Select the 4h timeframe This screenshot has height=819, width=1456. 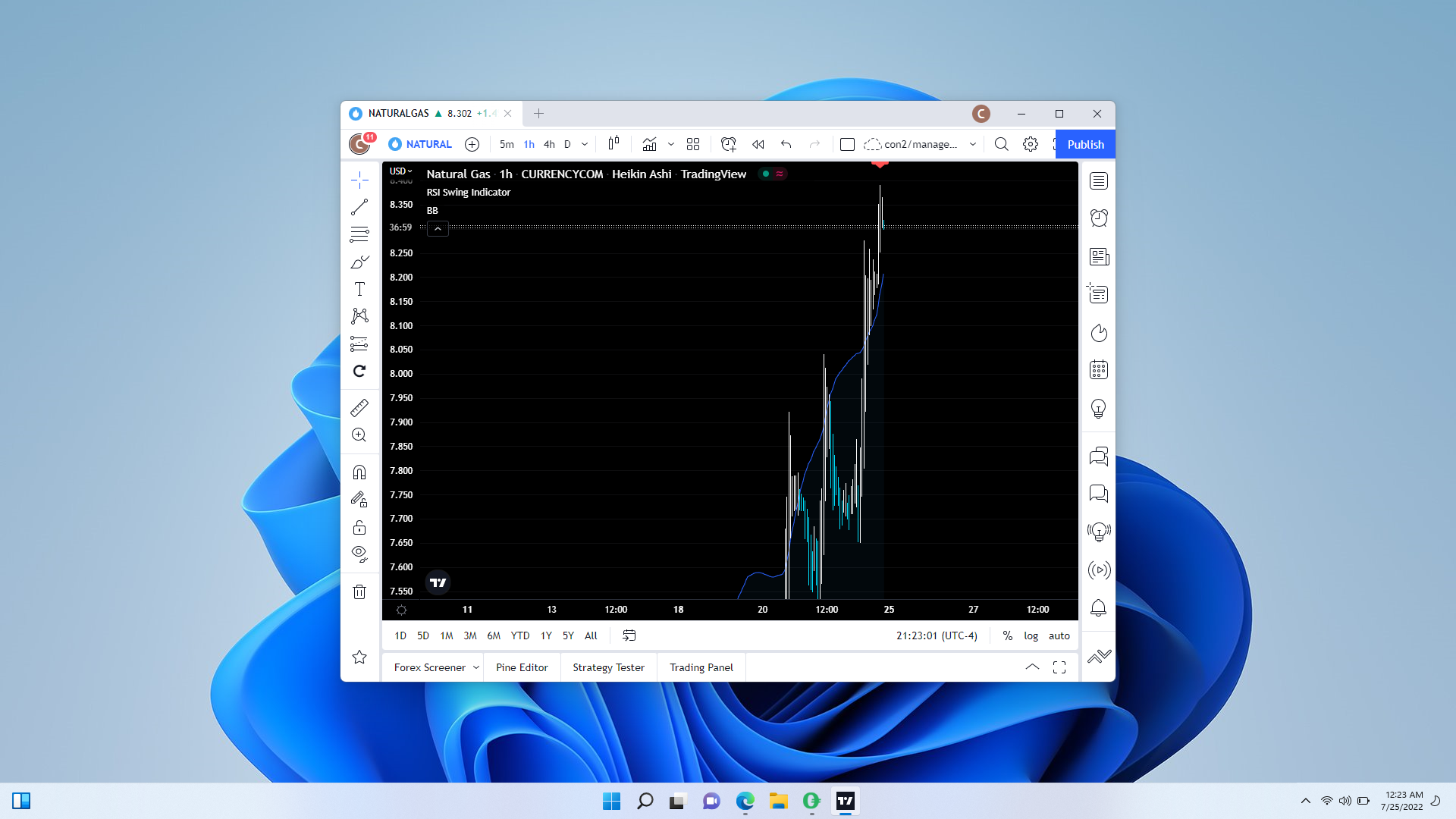(549, 144)
